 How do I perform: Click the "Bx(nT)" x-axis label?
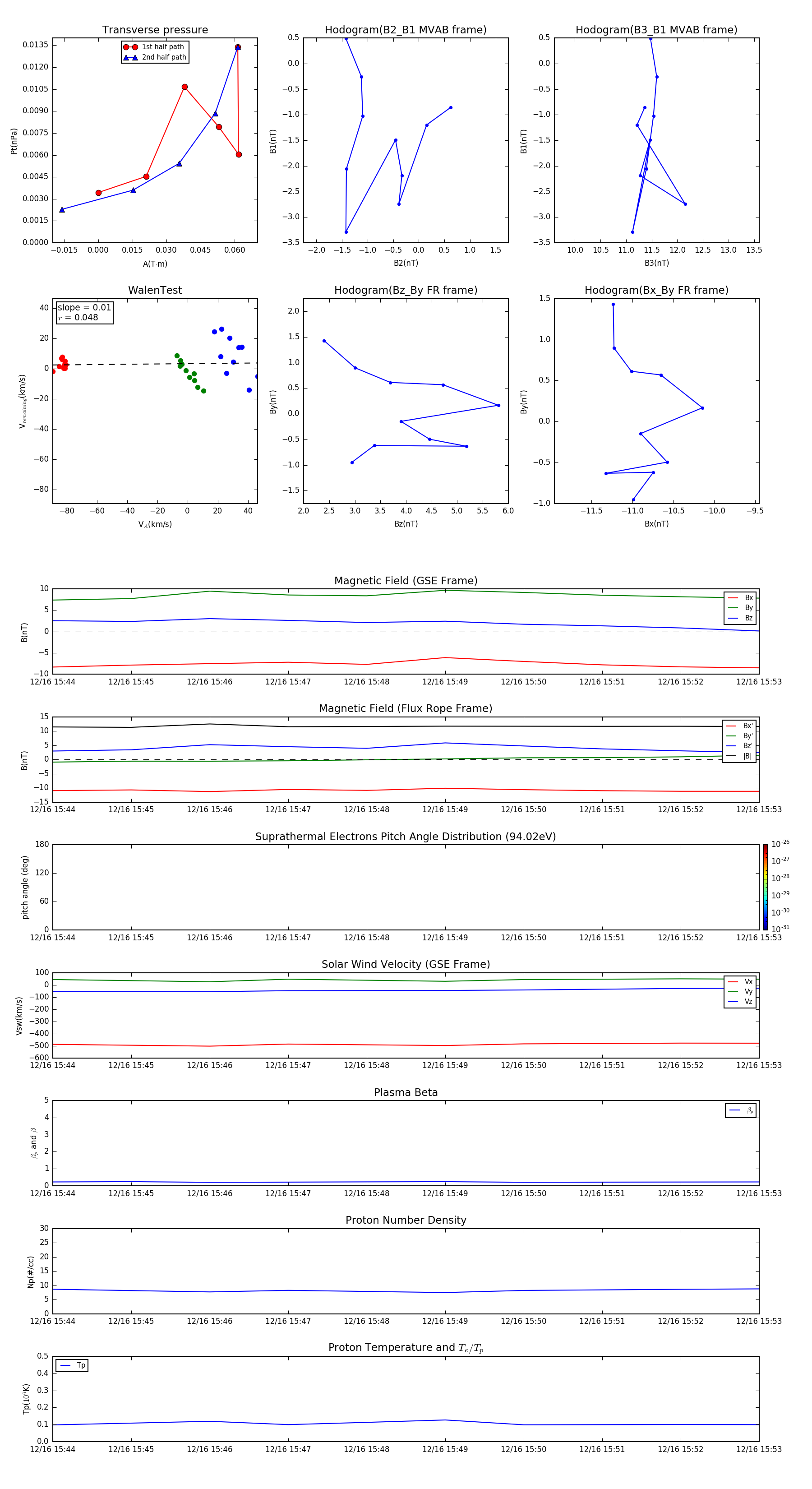tap(656, 524)
